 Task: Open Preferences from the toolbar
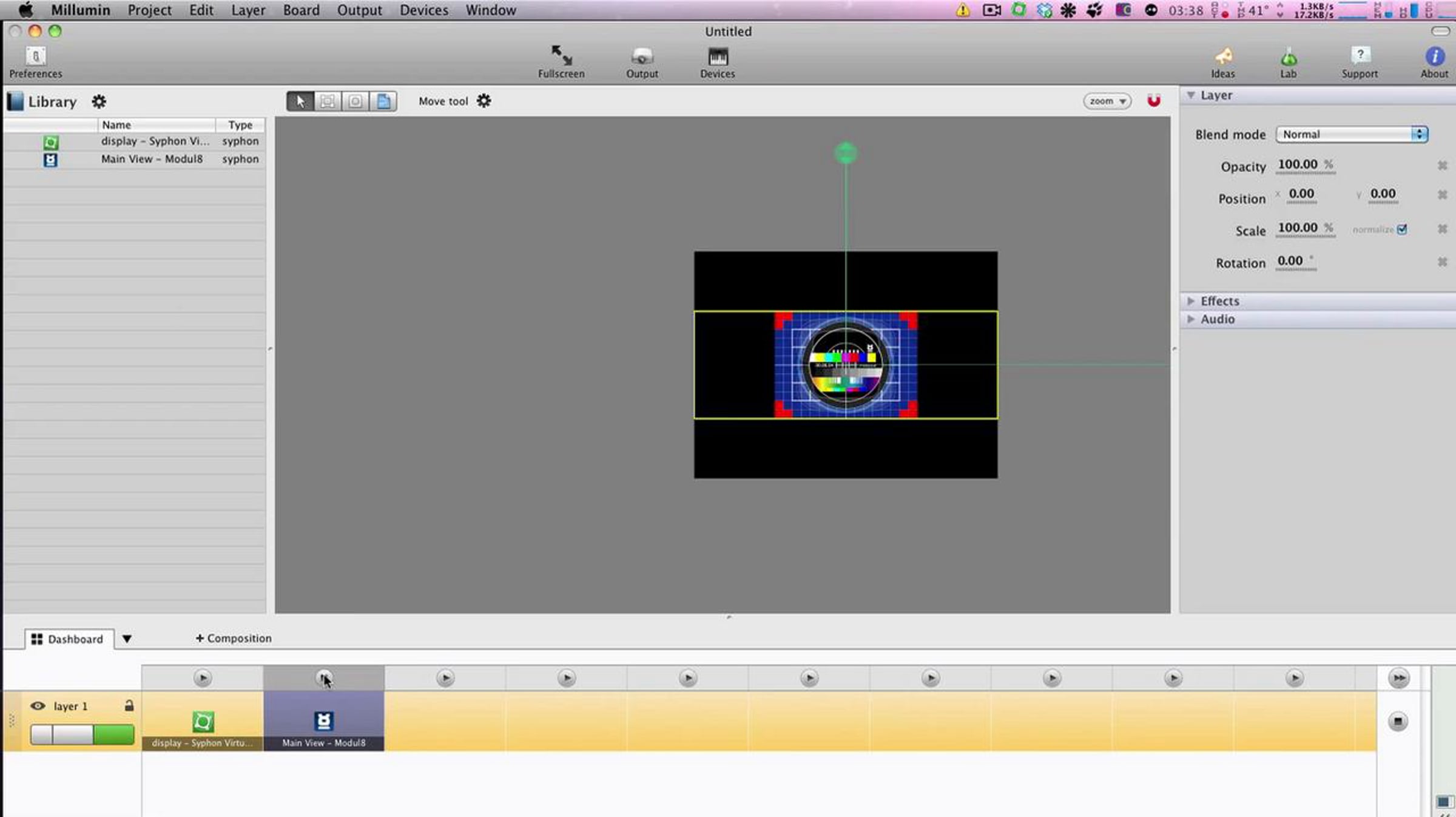point(35,62)
